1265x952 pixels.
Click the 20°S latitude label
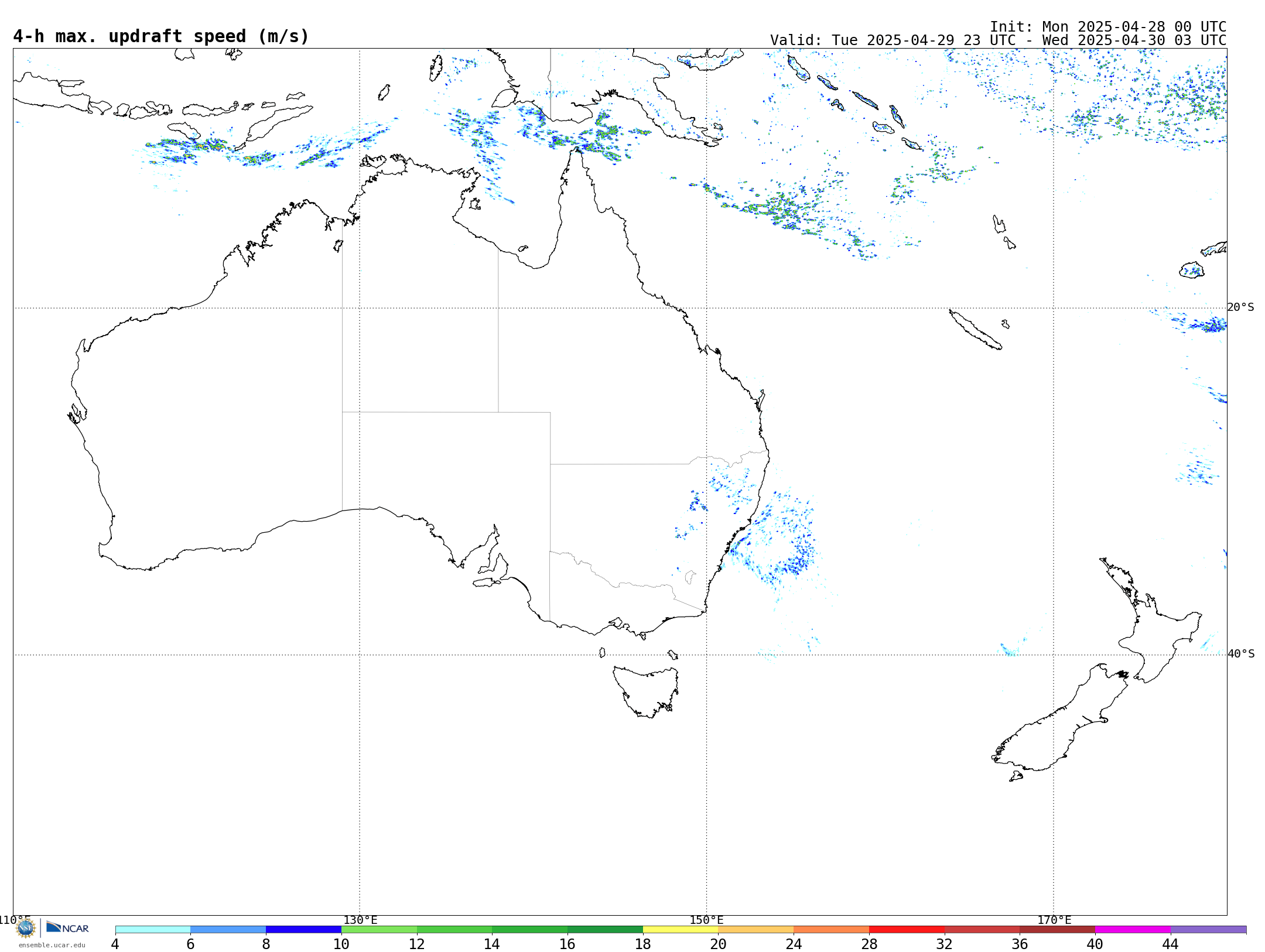[x=1241, y=307]
